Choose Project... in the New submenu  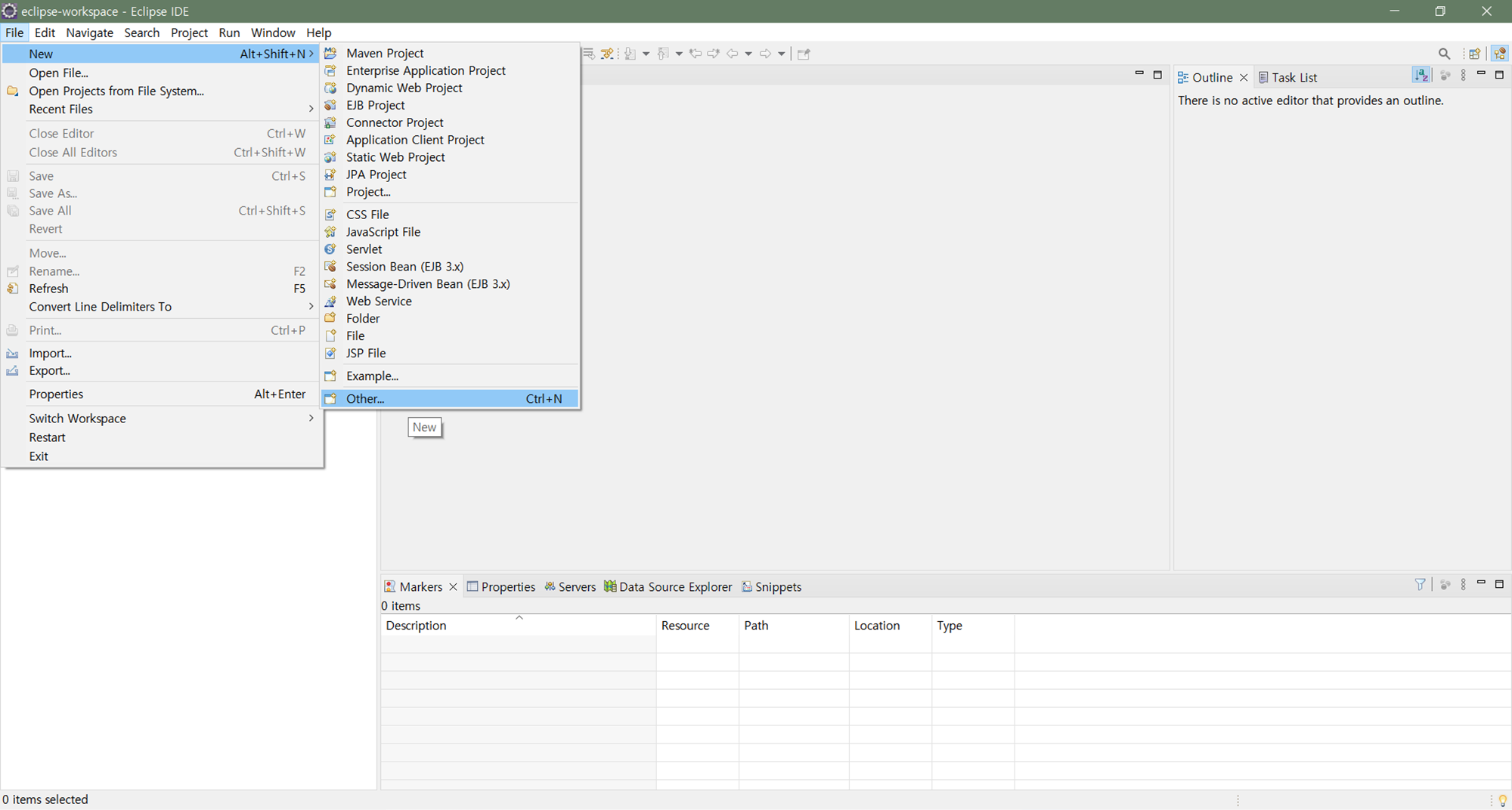click(x=450, y=192)
